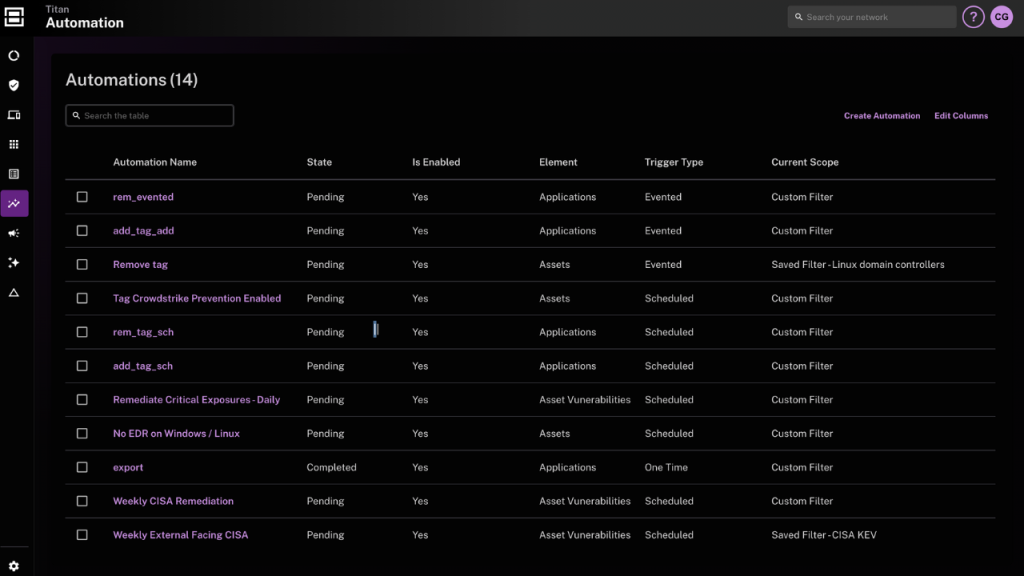Click Create Automation link

click(x=881, y=116)
